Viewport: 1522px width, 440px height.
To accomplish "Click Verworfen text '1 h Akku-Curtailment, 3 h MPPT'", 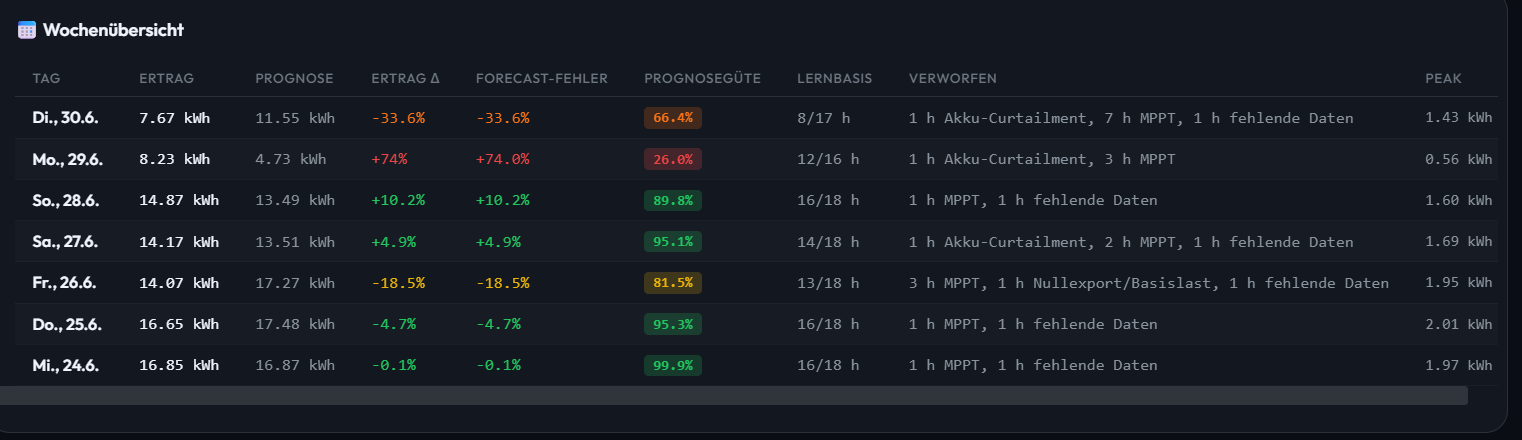I will pos(1042,159).
